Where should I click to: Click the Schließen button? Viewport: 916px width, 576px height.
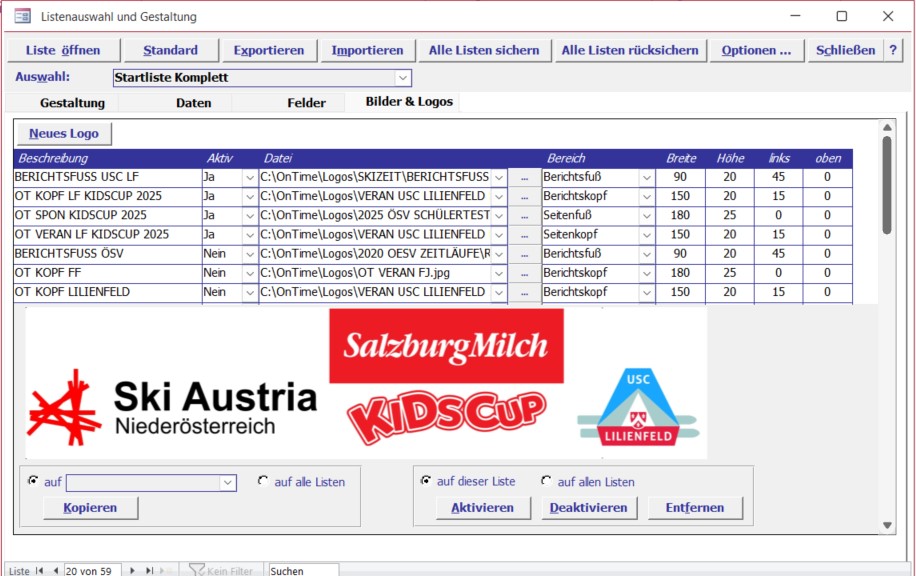click(845, 50)
